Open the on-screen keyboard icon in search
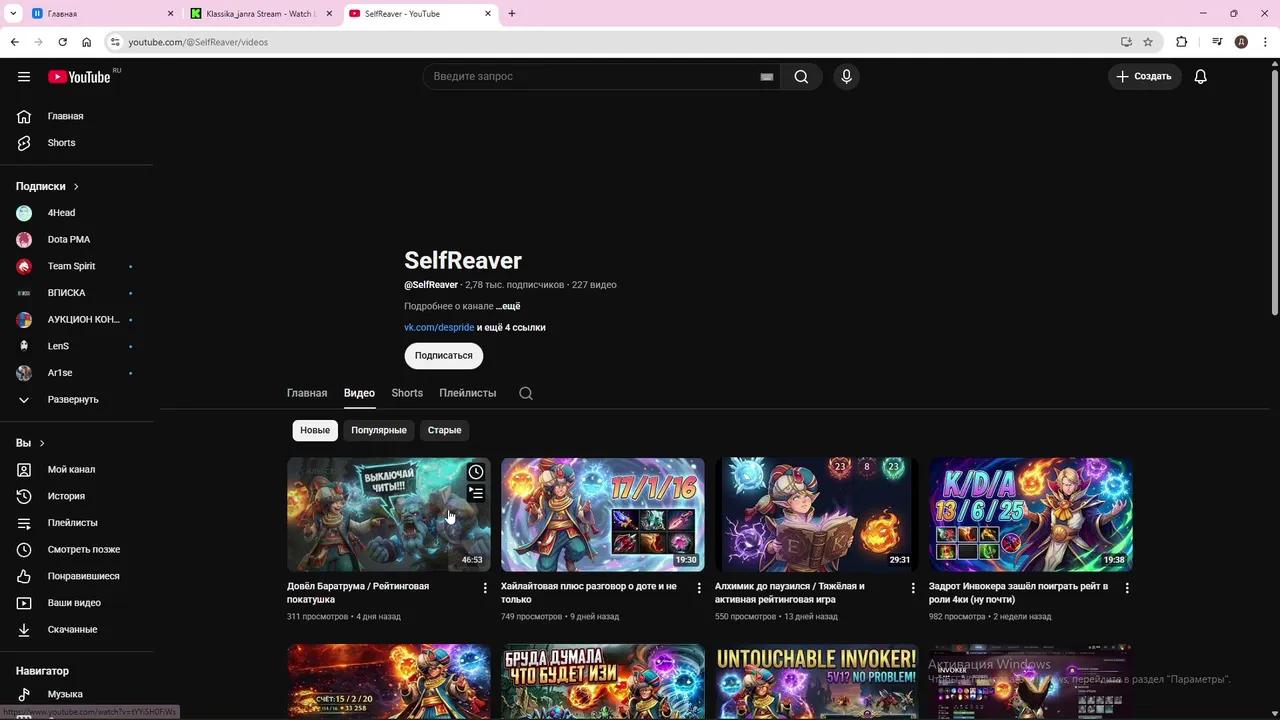Image resolution: width=1280 pixels, height=720 pixels. pyautogui.click(x=767, y=77)
